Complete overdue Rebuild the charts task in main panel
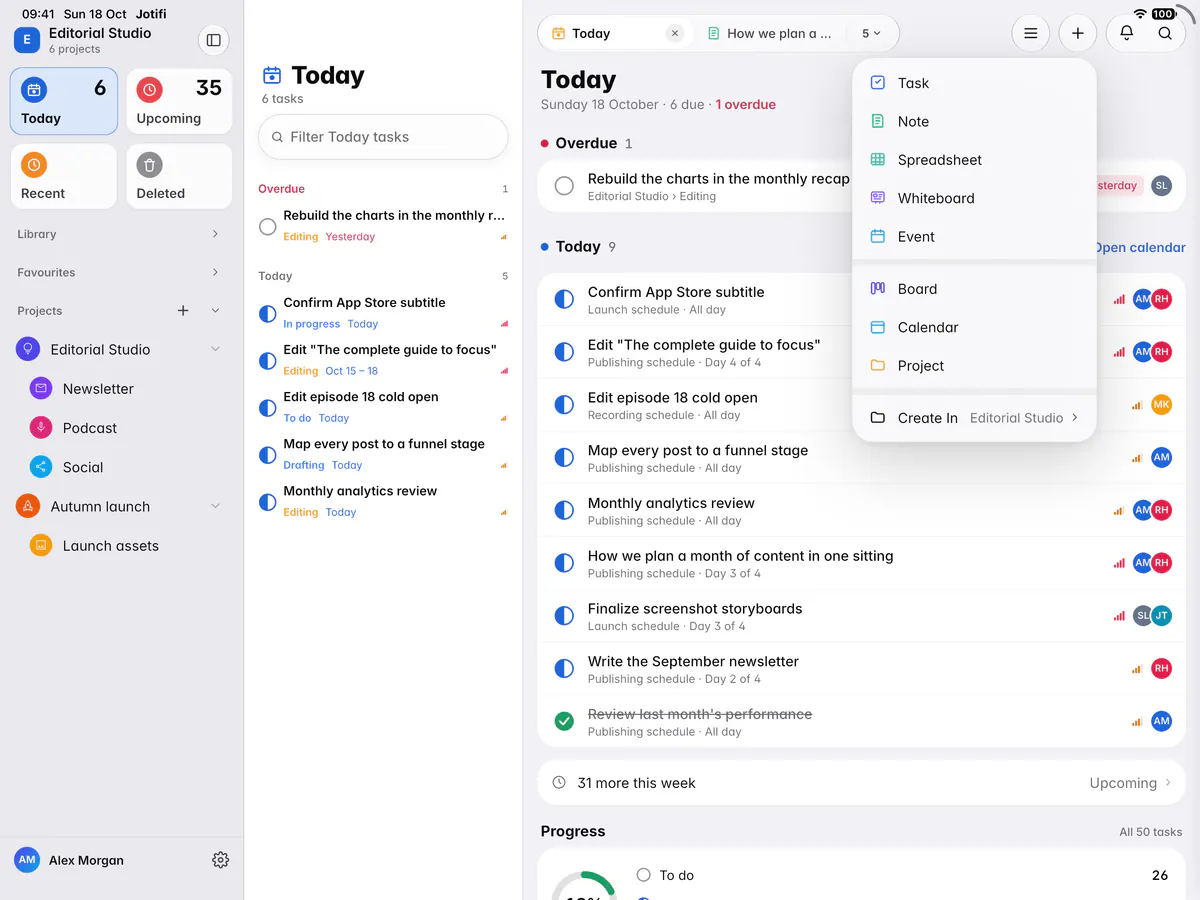1200x900 pixels. 564,186
